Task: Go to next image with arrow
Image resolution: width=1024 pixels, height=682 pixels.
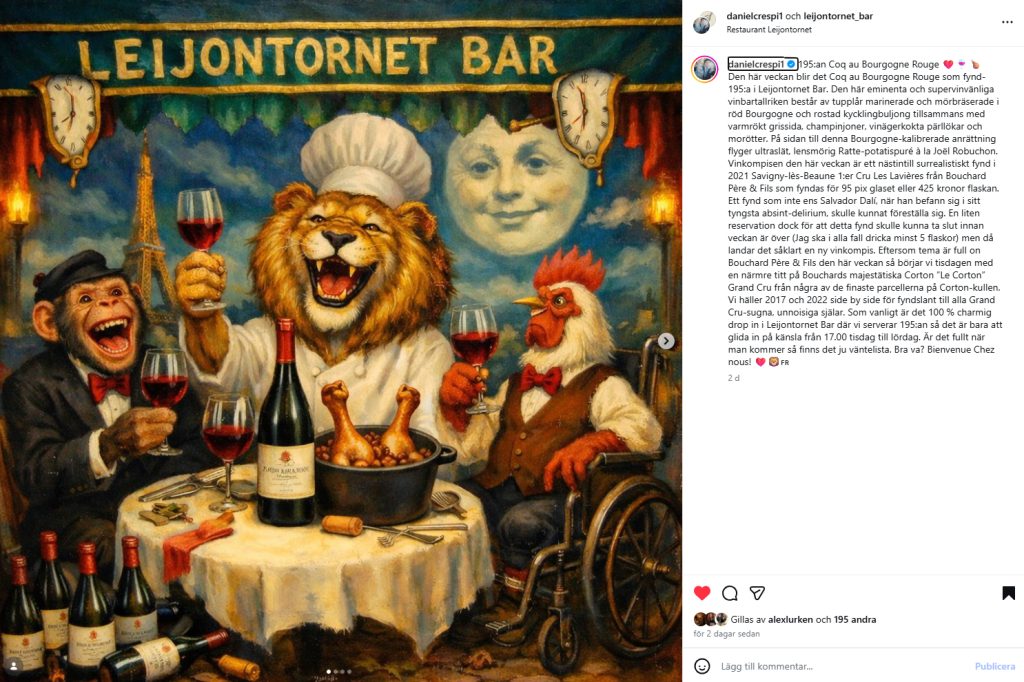Action: pyautogui.click(x=665, y=341)
